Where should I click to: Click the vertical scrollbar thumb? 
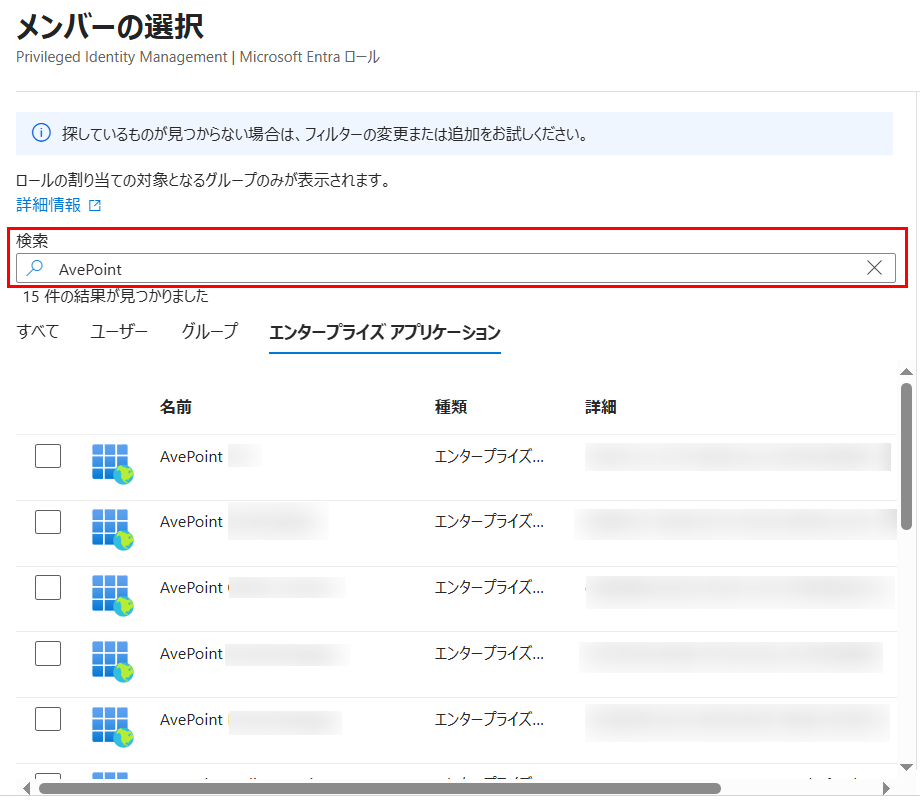[x=907, y=456]
